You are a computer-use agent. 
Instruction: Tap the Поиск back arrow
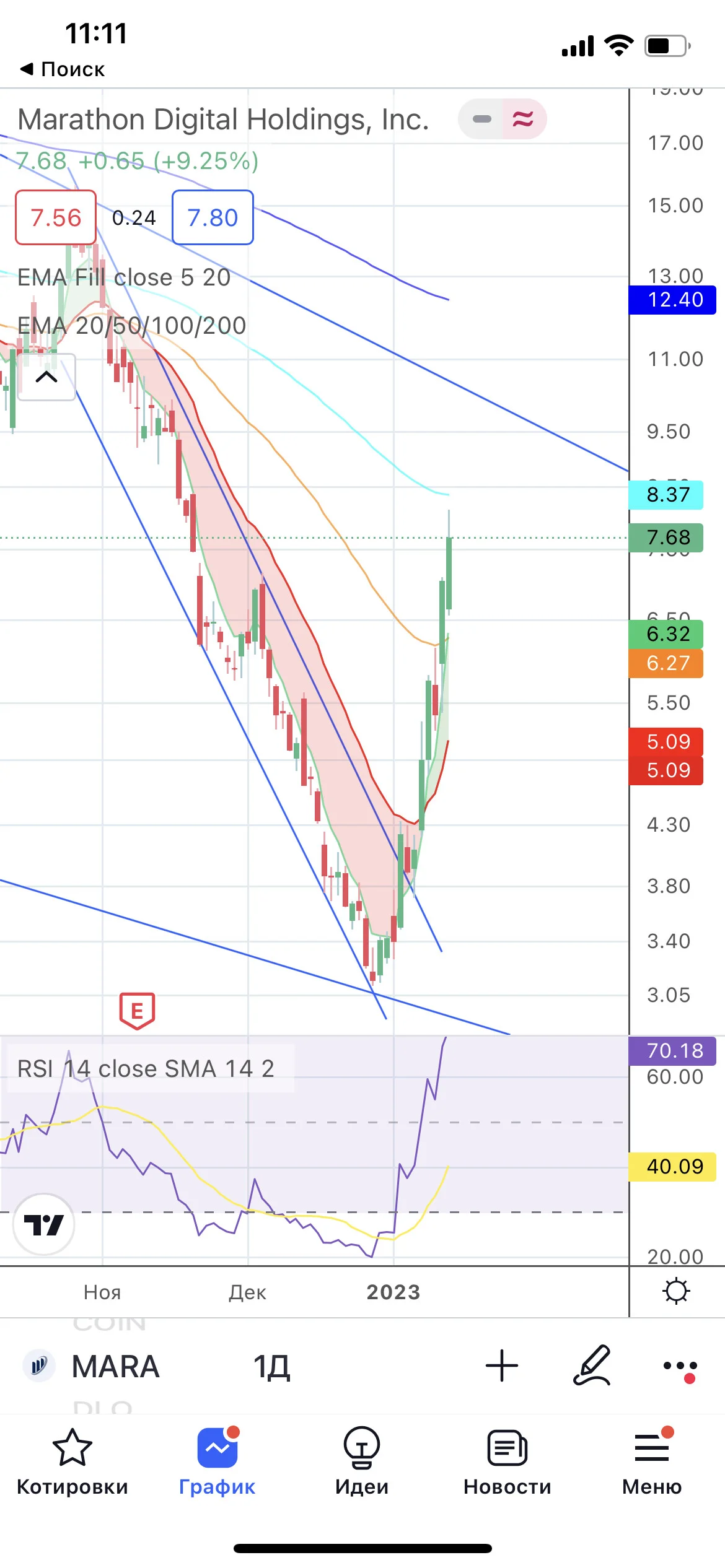(62, 69)
